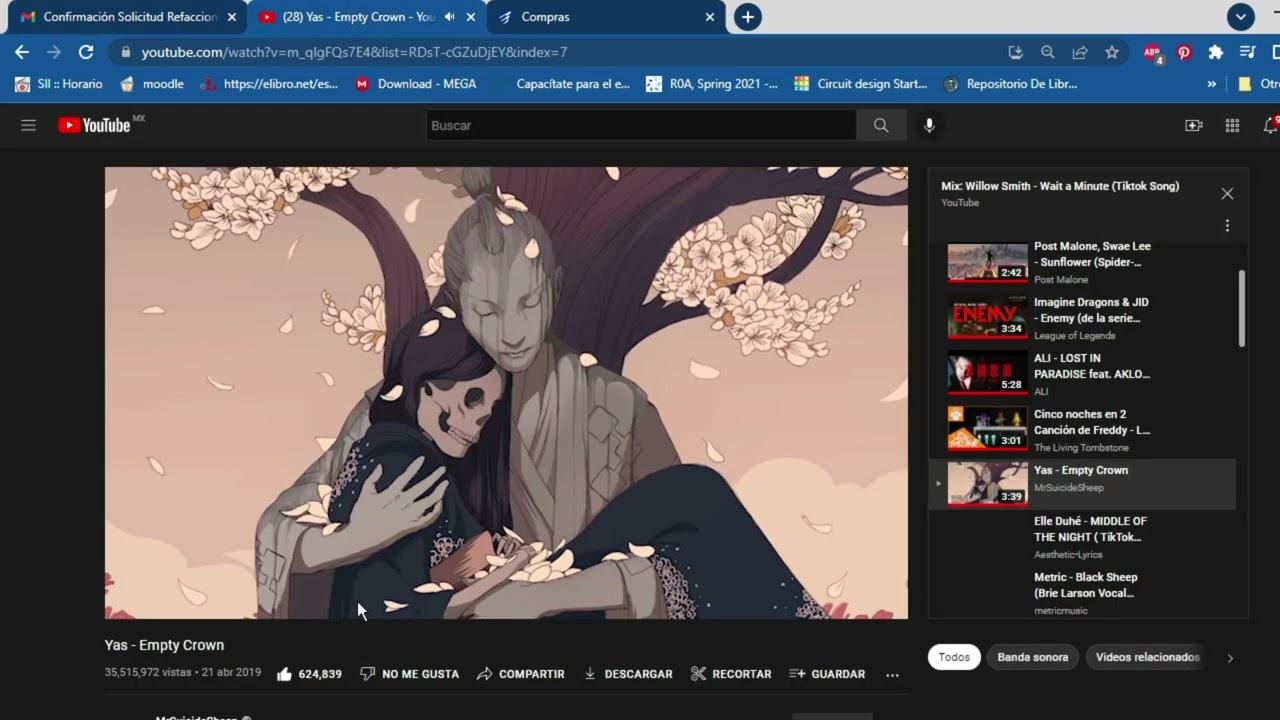1280x720 pixels.
Task: Play Metric - Black Sheep entry
Action: (x=1082, y=592)
